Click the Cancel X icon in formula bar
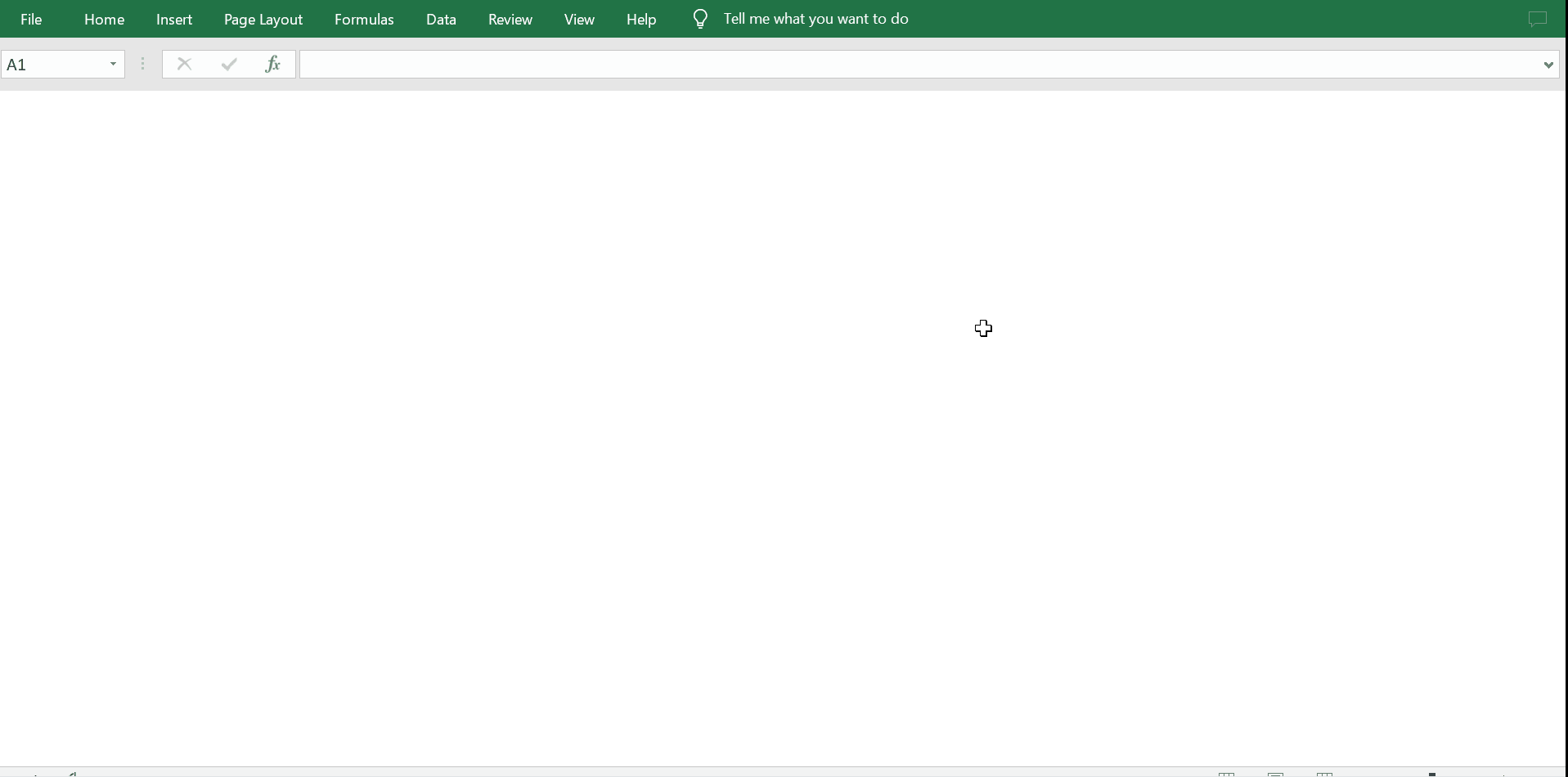Screen dimensions: 1568x777 tap(185, 64)
